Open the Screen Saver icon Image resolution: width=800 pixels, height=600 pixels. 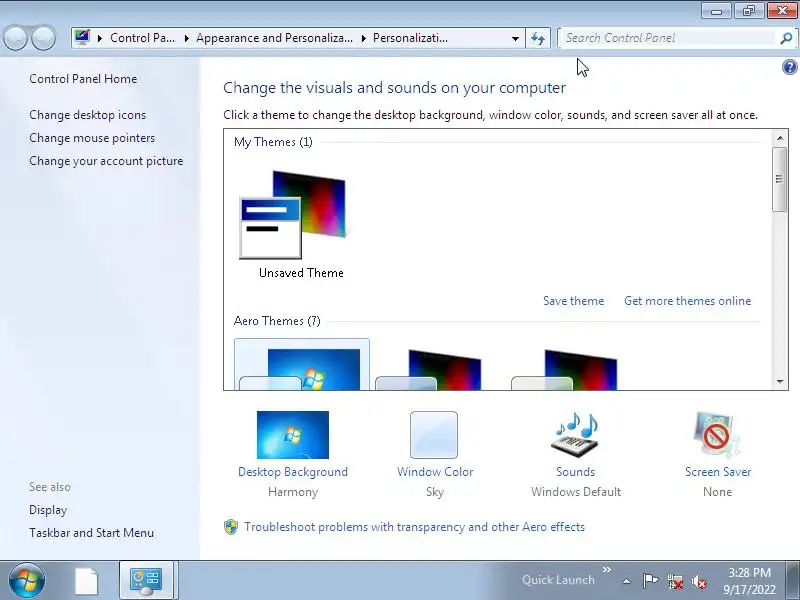[x=717, y=435]
